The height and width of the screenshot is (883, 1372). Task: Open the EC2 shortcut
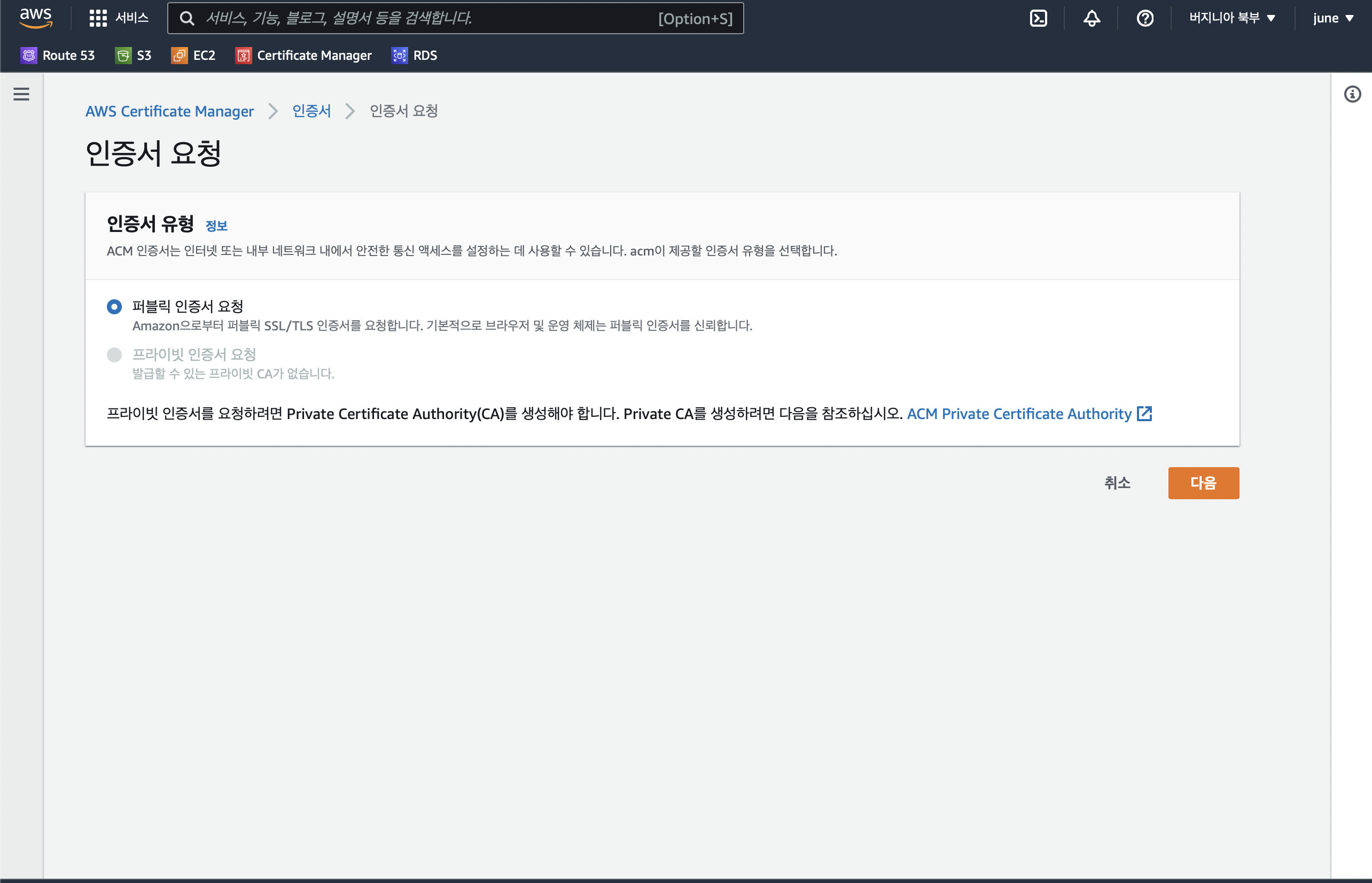(x=193, y=55)
